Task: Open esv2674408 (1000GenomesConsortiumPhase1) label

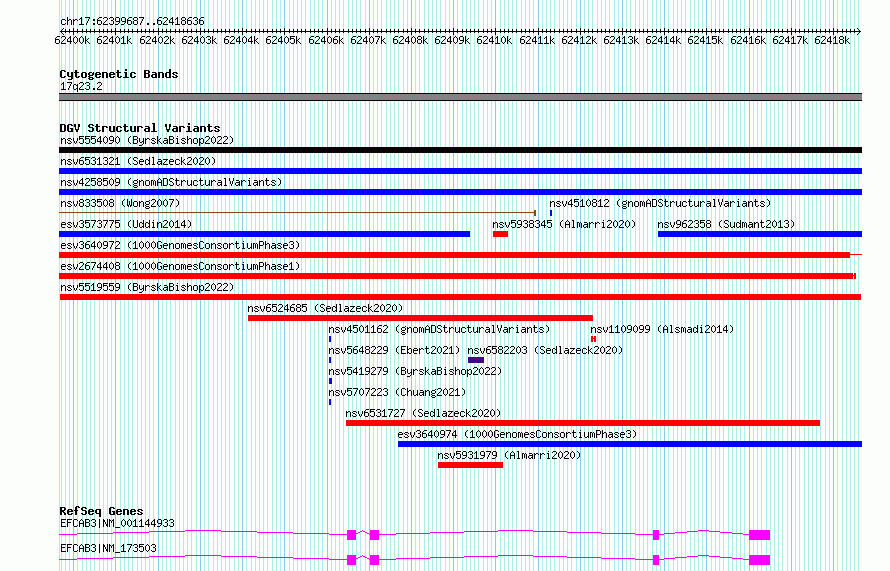Action: [x=180, y=266]
